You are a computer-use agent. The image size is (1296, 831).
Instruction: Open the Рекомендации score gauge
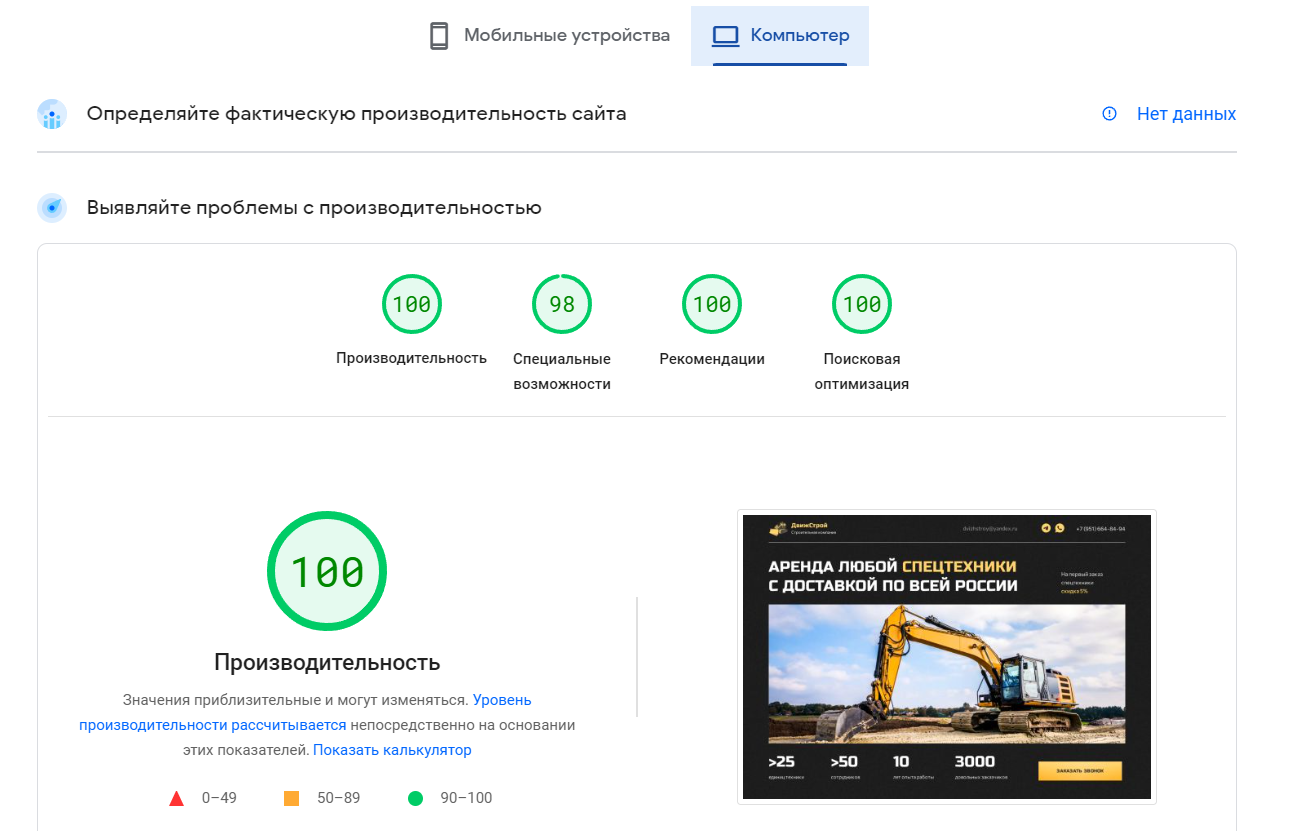712,304
